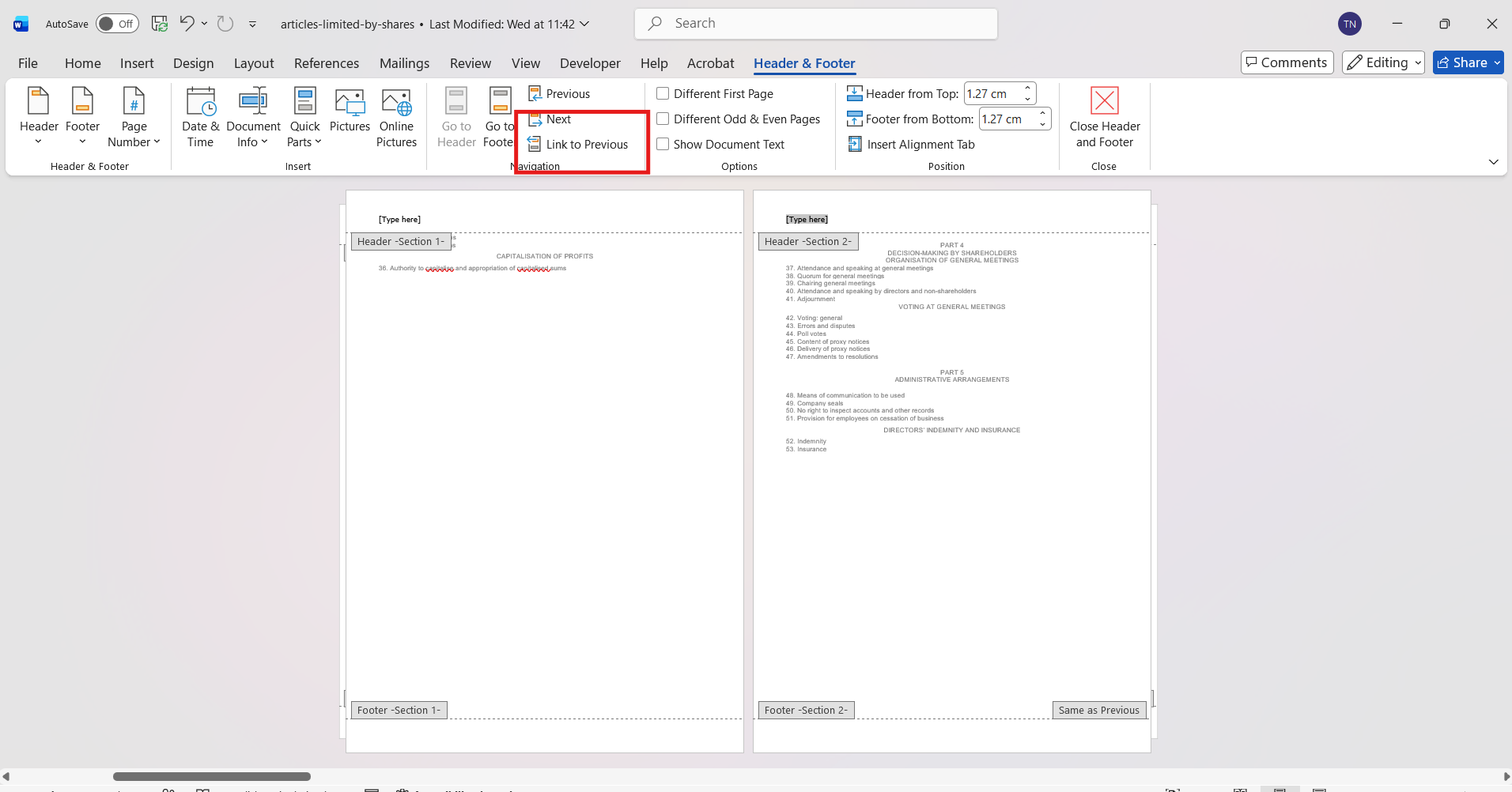
Task: Click the Header -Section 2- label
Action: 808,242
